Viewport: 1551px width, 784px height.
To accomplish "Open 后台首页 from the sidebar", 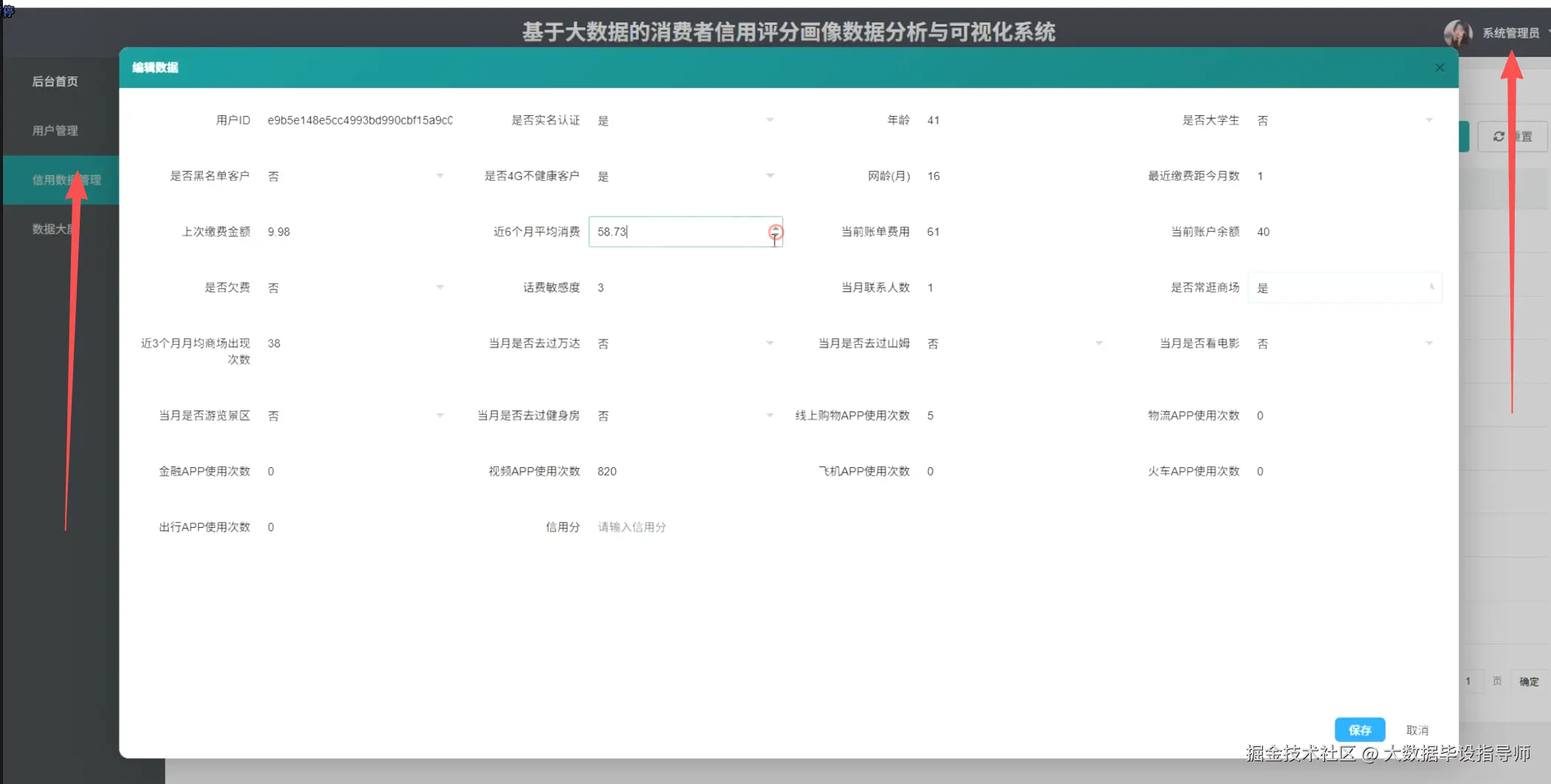I will tap(54, 81).
